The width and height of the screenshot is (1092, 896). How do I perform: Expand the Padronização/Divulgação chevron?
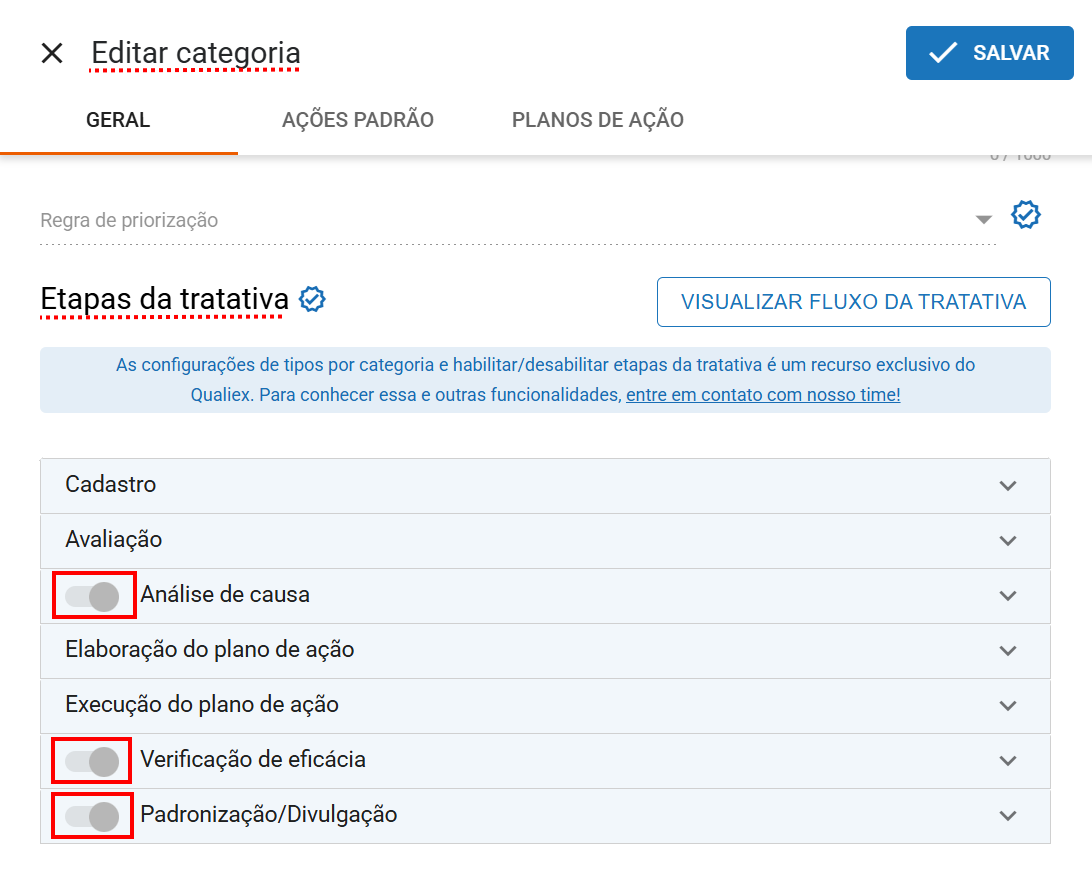pyautogui.click(x=1007, y=816)
